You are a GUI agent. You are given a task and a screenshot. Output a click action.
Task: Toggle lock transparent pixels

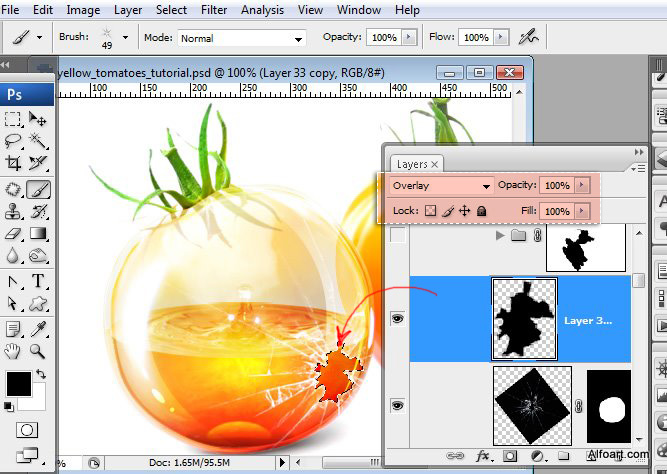pos(431,211)
